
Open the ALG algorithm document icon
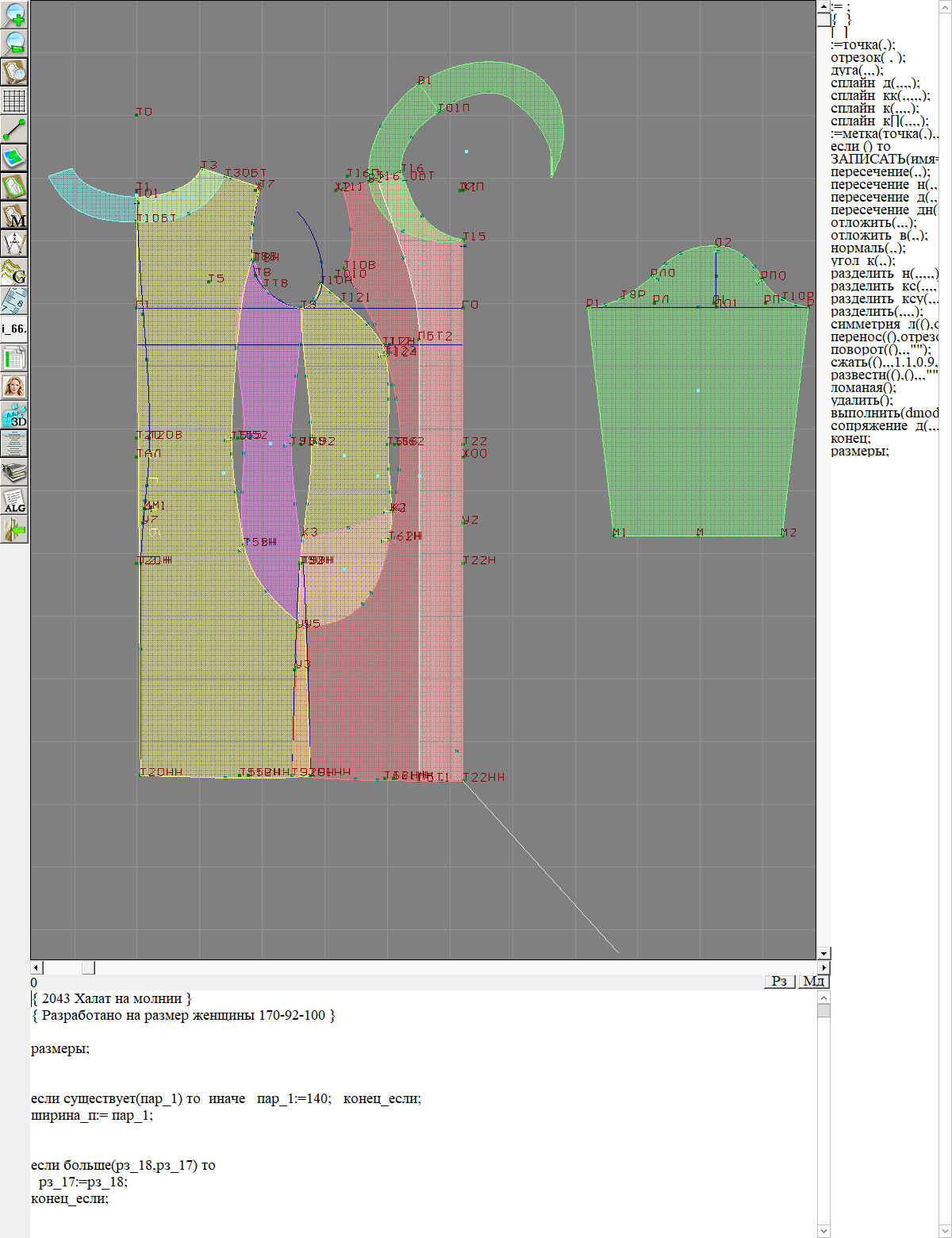(14, 501)
